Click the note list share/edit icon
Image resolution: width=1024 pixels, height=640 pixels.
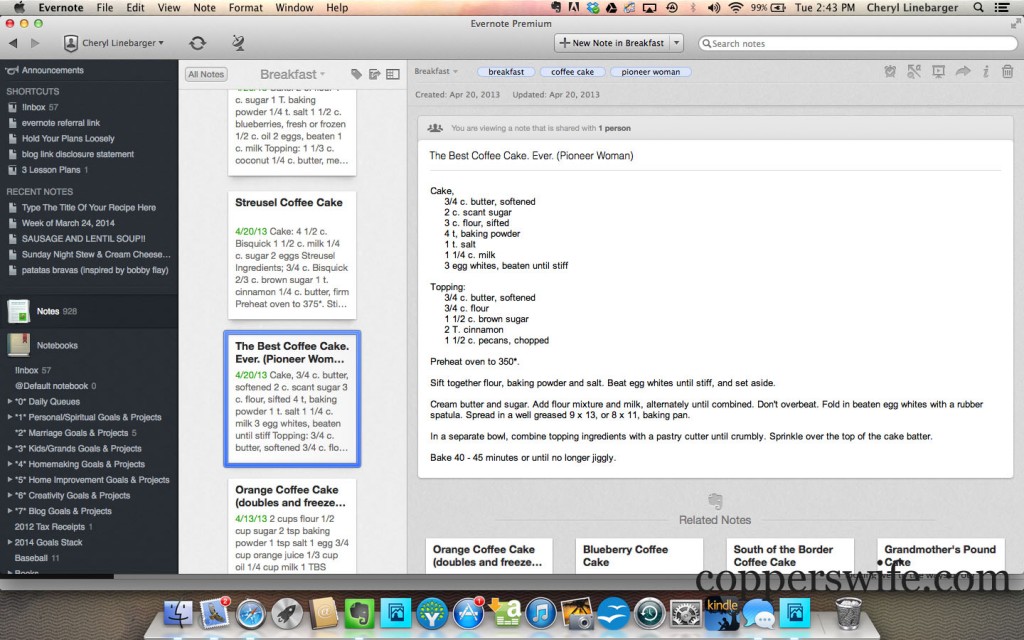[374, 74]
